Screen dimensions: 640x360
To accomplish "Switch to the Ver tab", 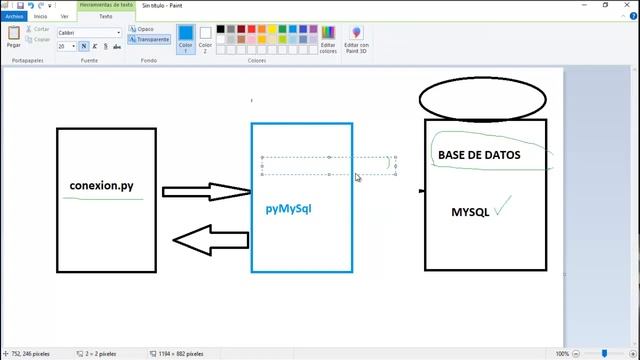I will (x=64, y=16).
